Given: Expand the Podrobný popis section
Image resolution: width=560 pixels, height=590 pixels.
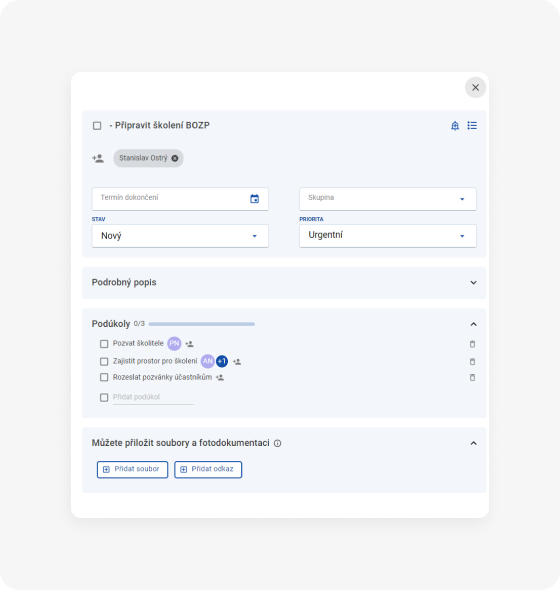Looking at the screenshot, I should click(284, 283).
